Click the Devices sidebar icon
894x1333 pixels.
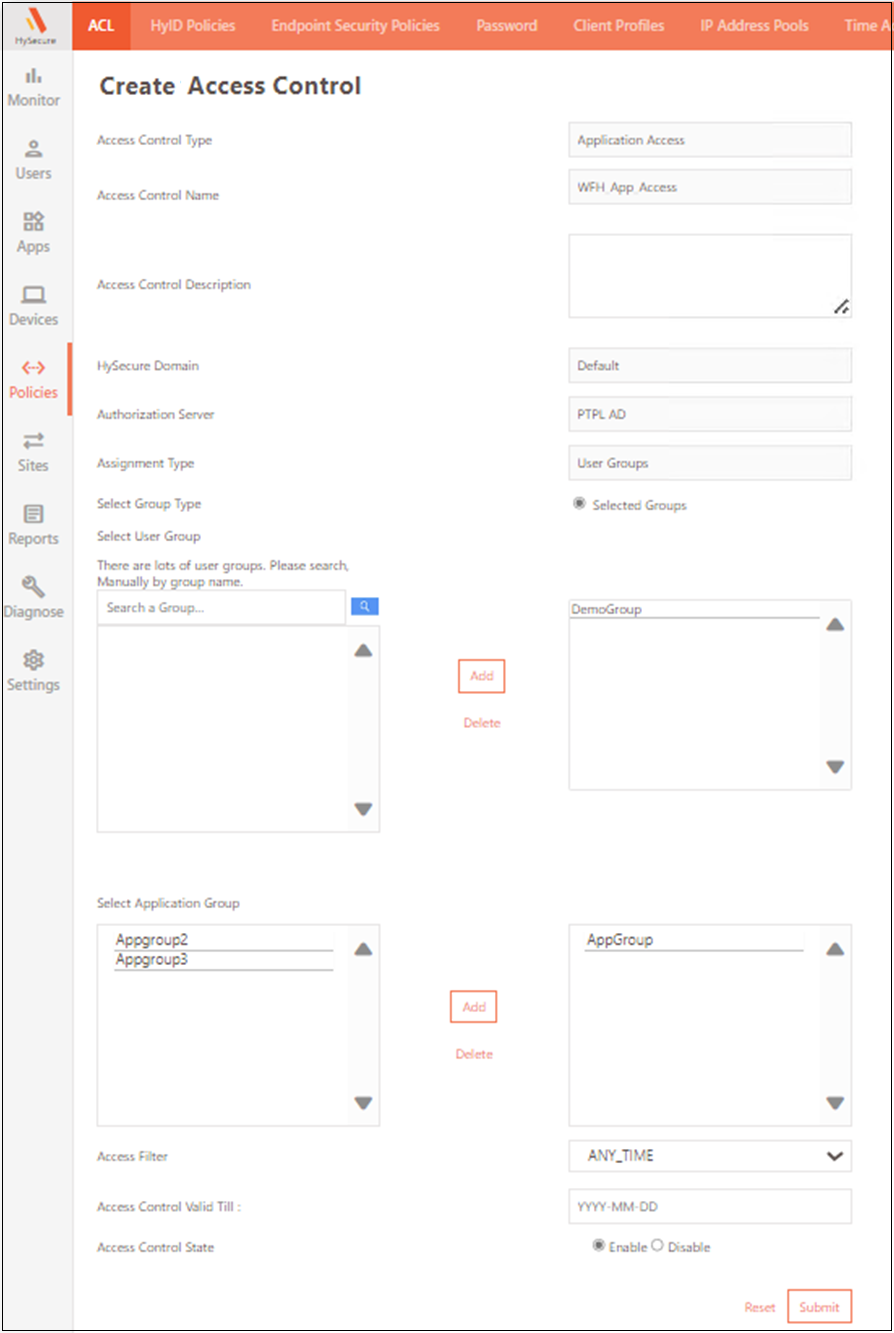pyautogui.click(x=33, y=305)
